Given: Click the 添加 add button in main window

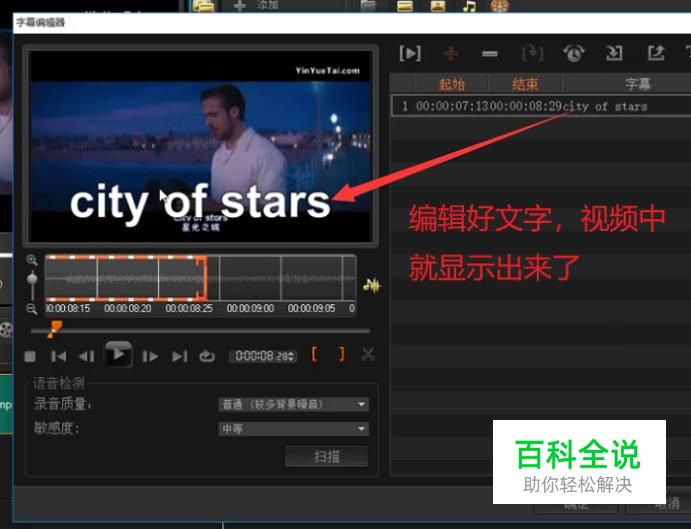Looking at the screenshot, I should 258,6.
